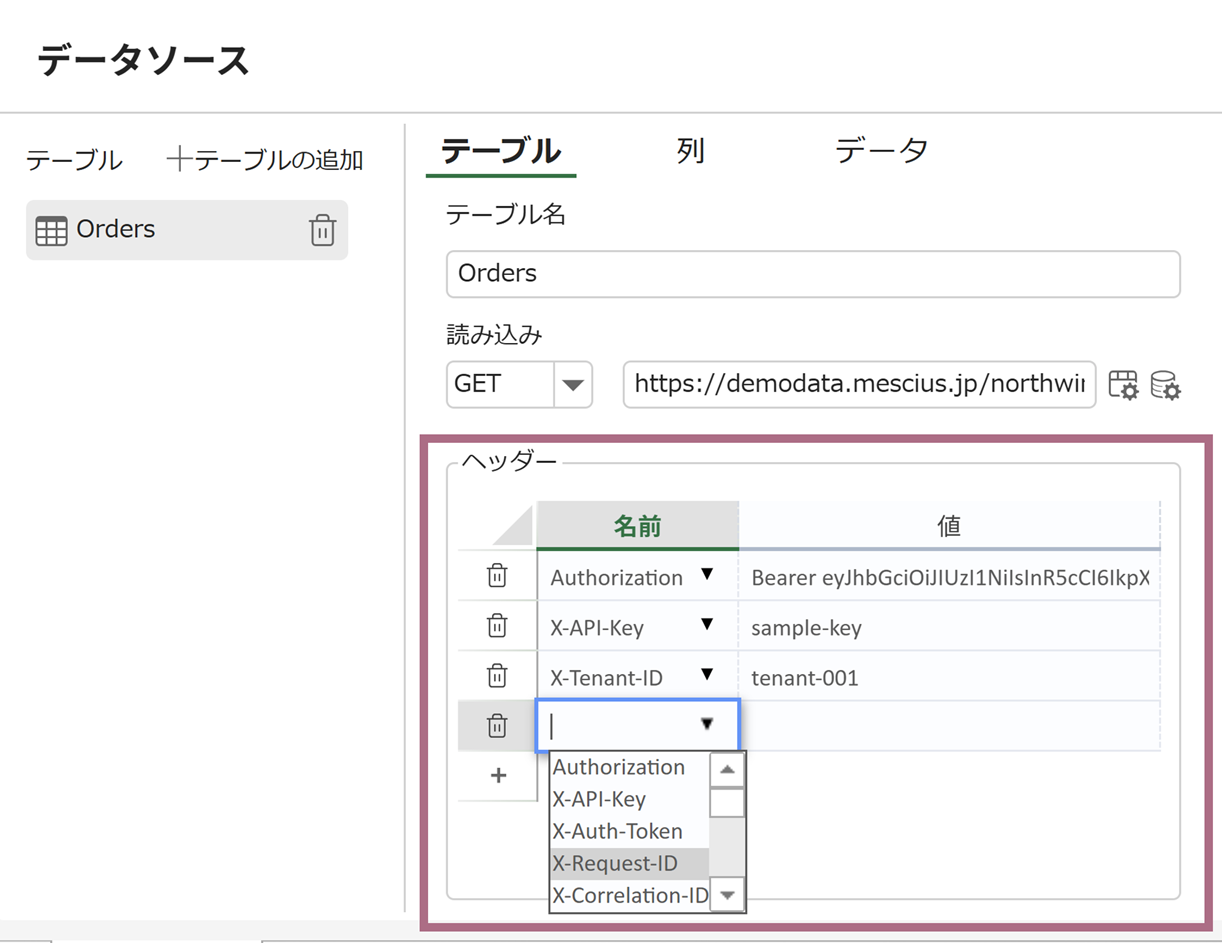The image size is (1222, 943).
Task: Click plus icon for adding table
Action: click(179, 159)
